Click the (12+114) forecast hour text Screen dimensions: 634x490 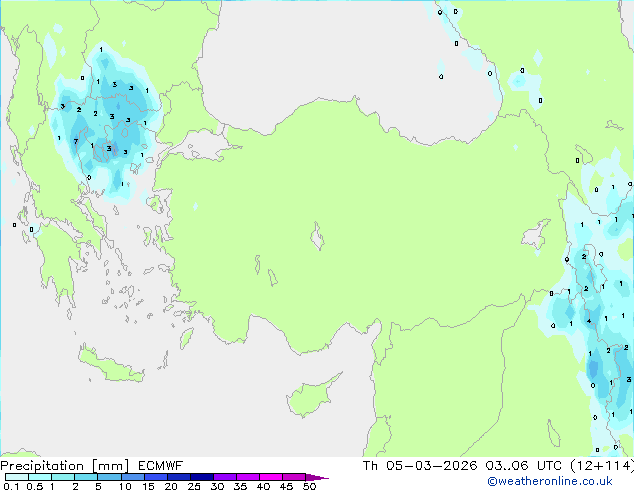602,466
